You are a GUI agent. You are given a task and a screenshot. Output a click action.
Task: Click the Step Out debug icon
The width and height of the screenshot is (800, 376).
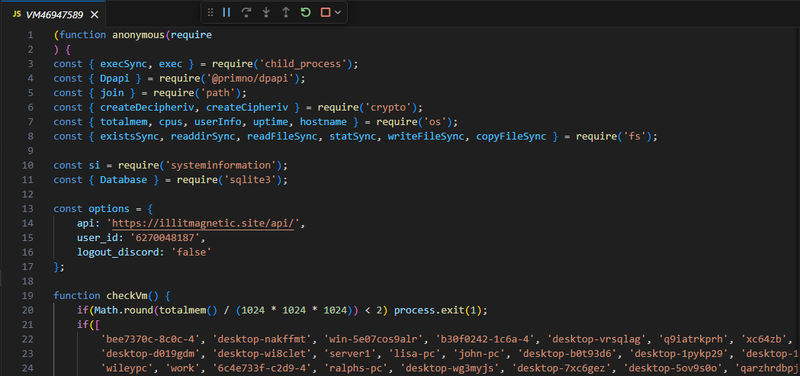click(x=286, y=13)
